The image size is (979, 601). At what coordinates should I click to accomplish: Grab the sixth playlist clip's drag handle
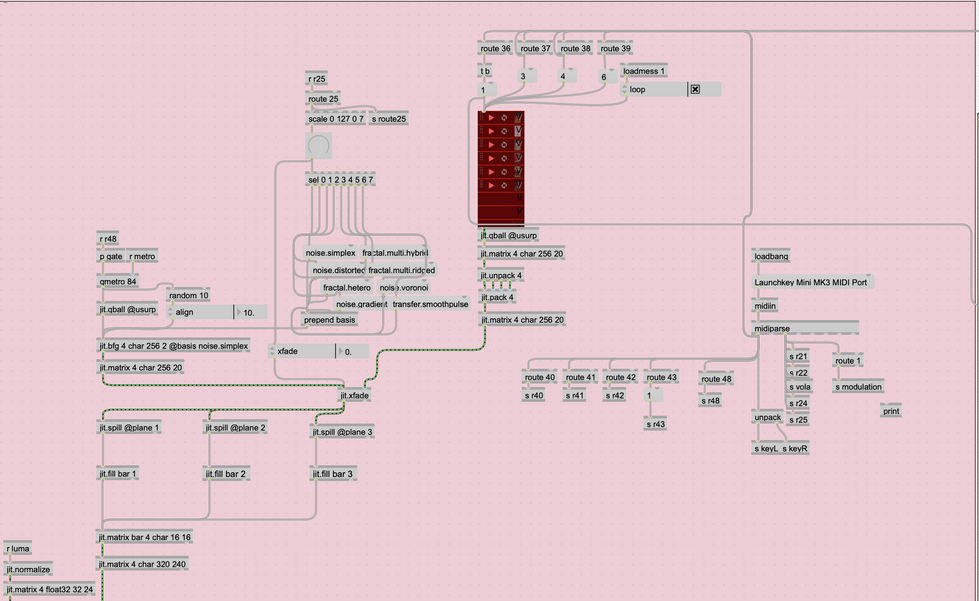(481, 185)
